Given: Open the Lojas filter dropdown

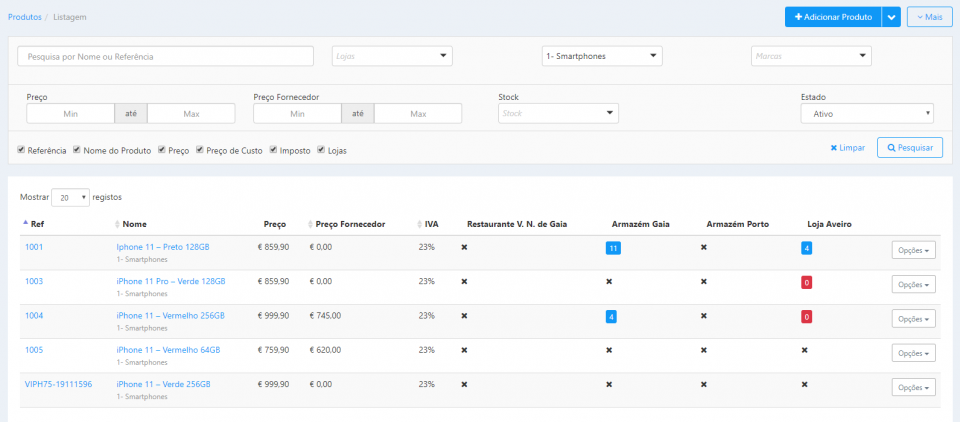Looking at the screenshot, I should pyautogui.click(x=392, y=56).
